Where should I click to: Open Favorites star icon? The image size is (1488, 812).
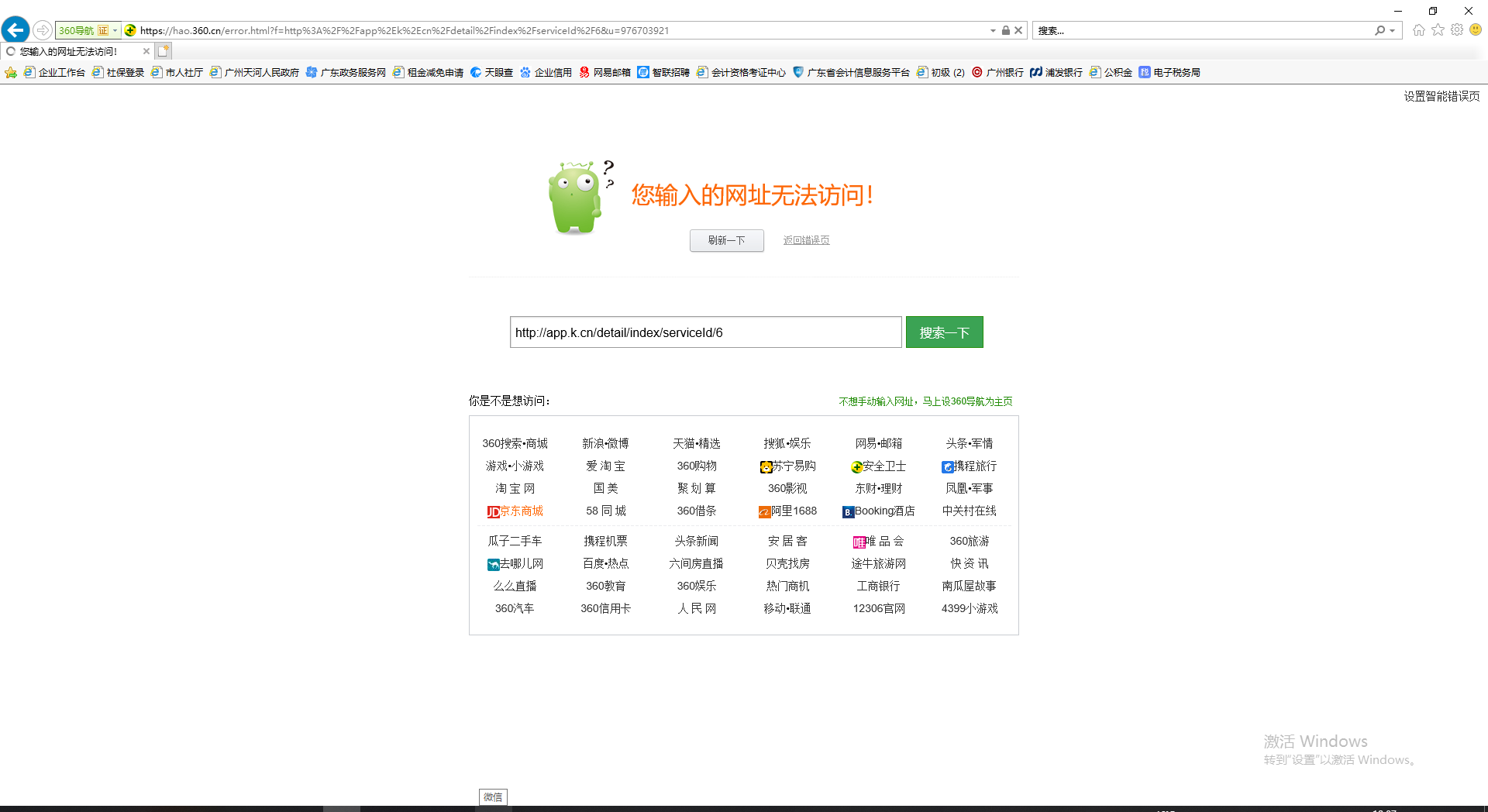click(x=1438, y=30)
